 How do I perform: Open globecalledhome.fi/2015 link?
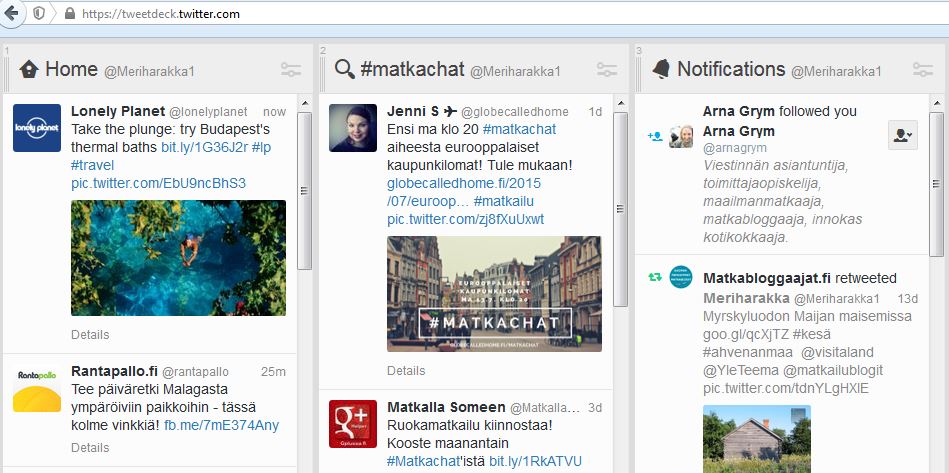(x=464, y=183)
